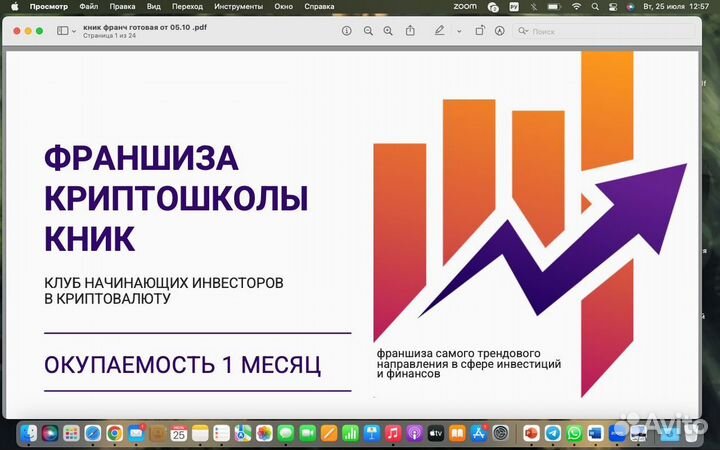Open Photos in the Dock
Image resolution: width=720 pixels, height=450 pixels.
pyautogui.click(x=264, y=433)
